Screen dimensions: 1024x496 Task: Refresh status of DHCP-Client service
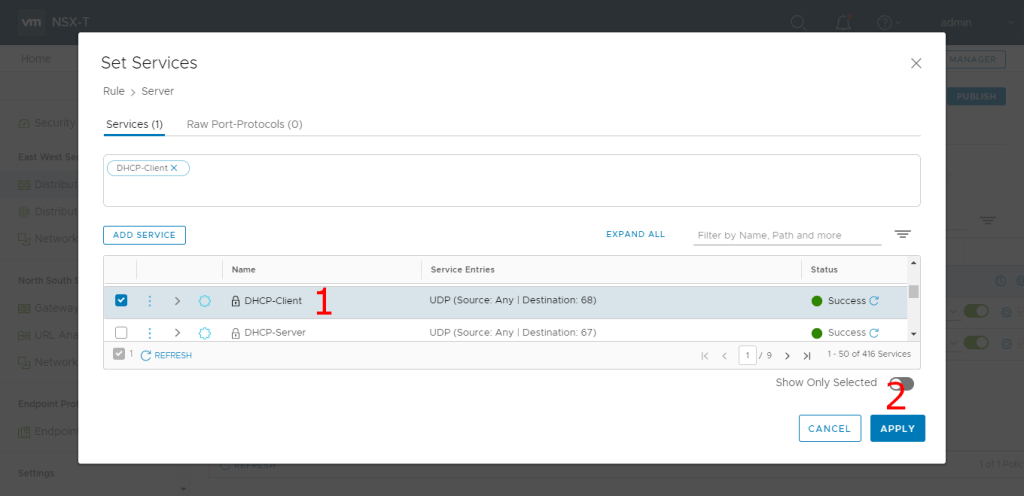tap(874, 301)
